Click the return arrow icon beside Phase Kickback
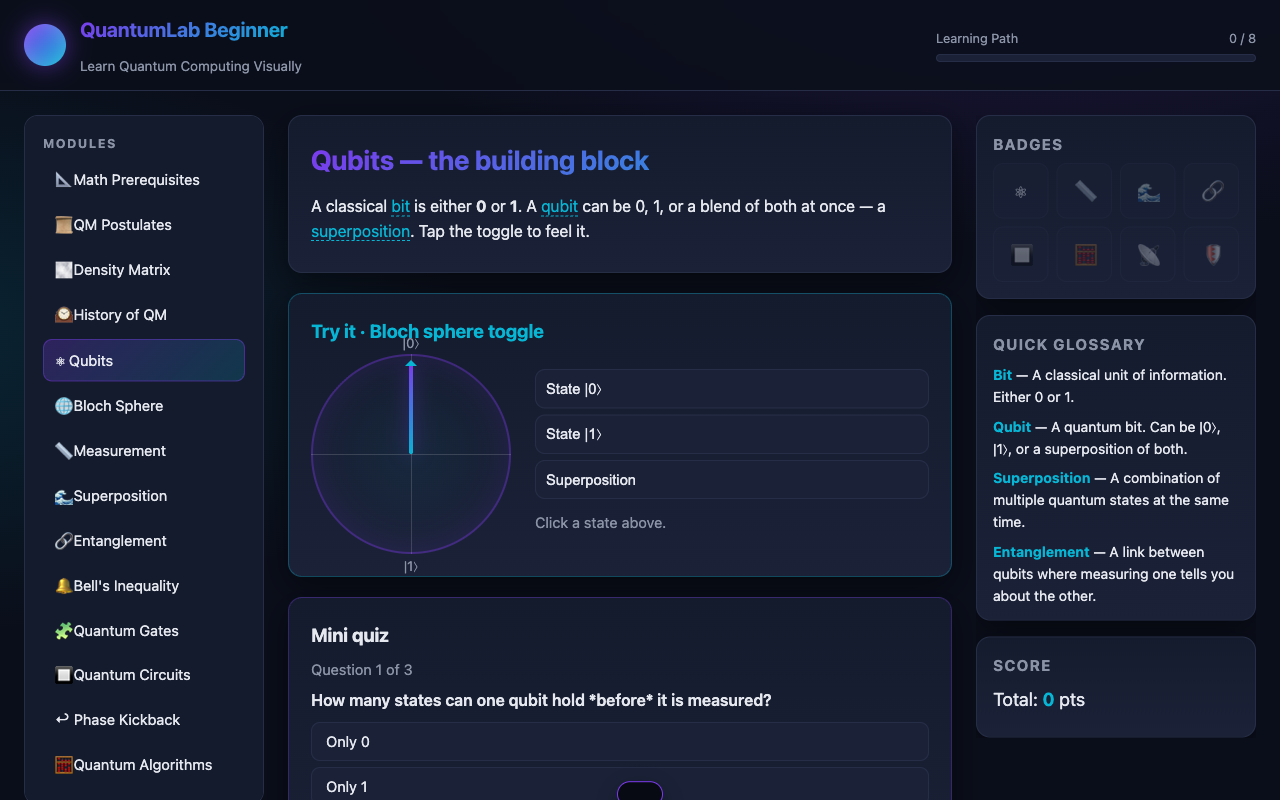 click(x=62, y=720)
